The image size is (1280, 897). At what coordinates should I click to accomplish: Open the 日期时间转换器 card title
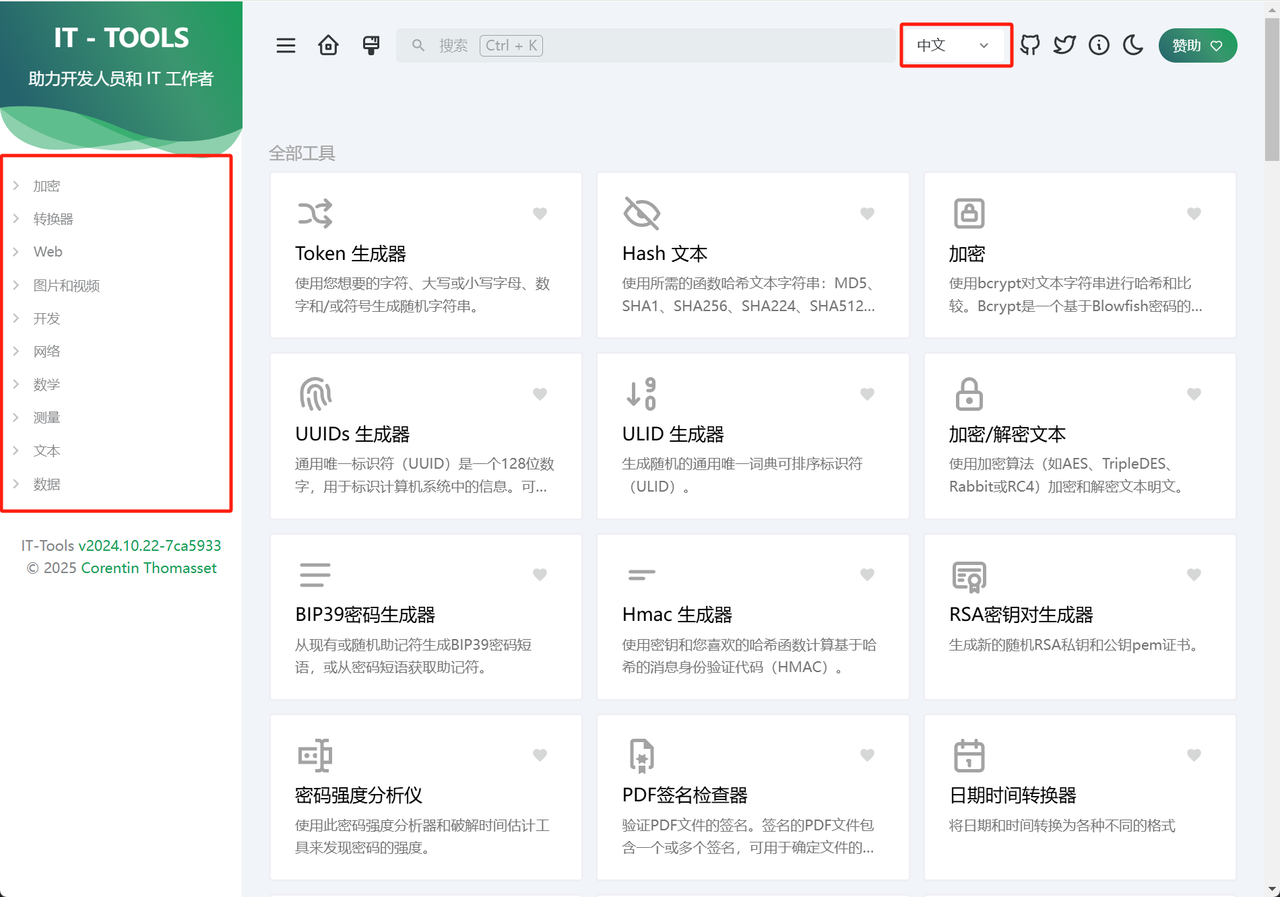click(1013, 796)
